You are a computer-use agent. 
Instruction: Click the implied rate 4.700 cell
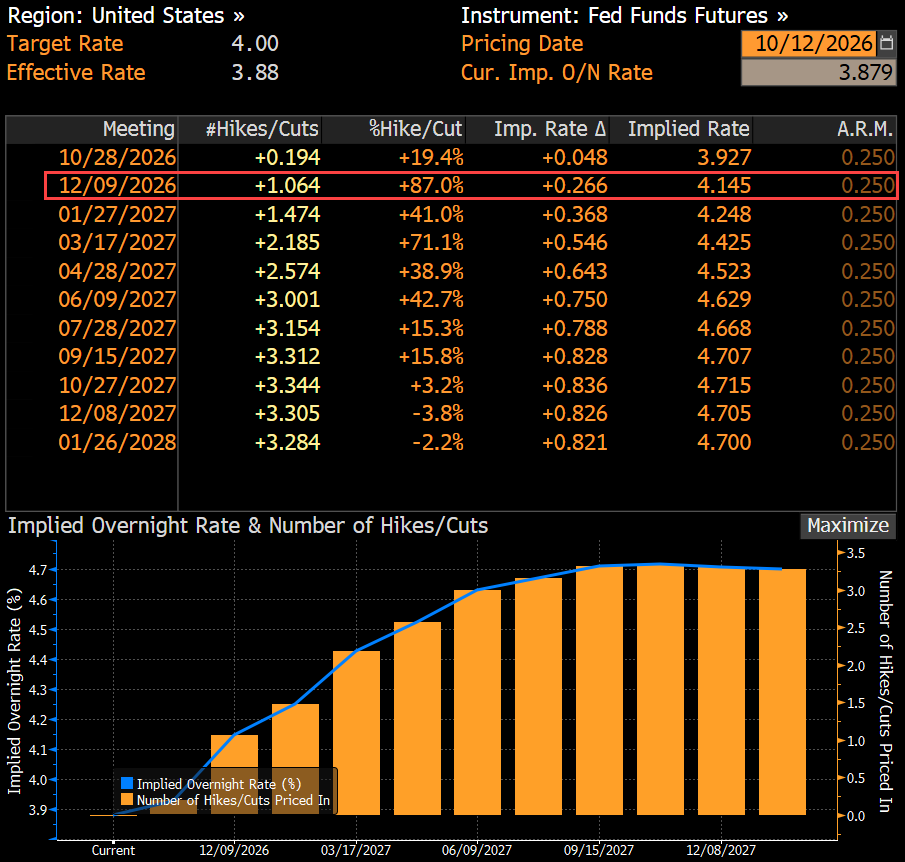point(724,442)
